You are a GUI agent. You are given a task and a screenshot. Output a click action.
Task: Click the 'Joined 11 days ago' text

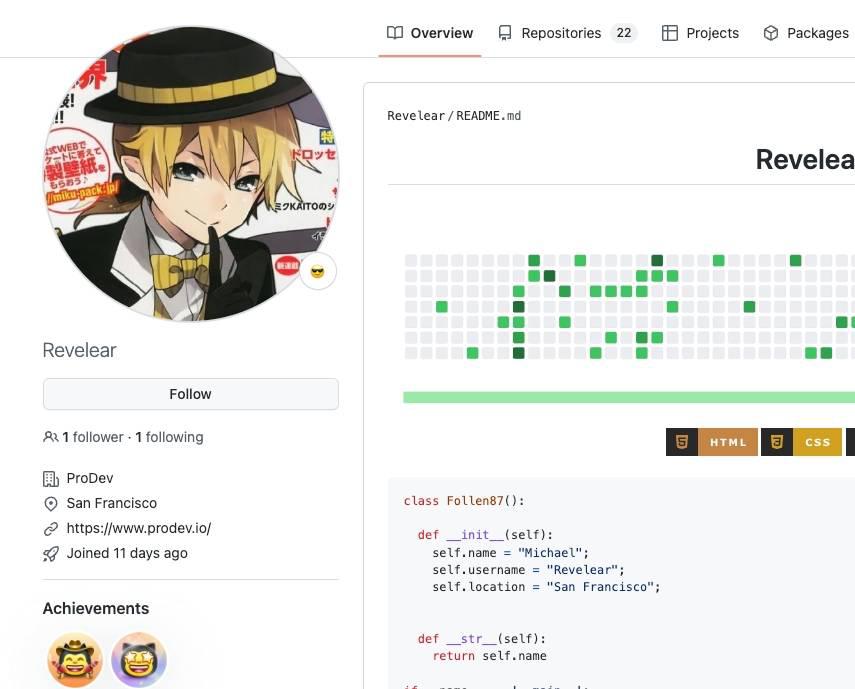127,553
